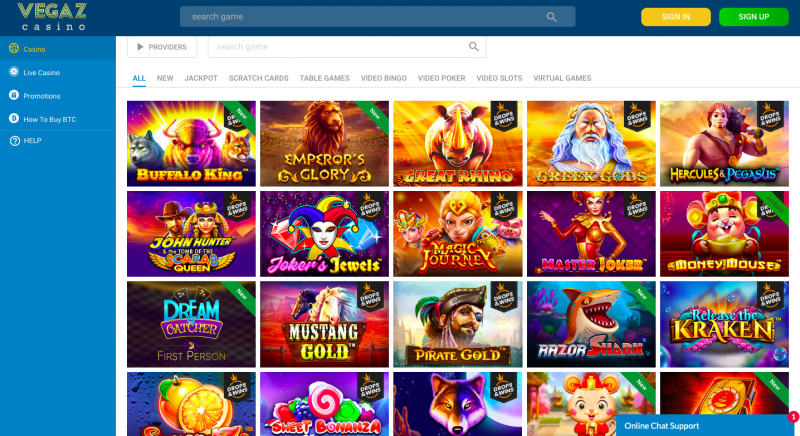
Task: Open the Money Mouse game
Action: (x=724, y=234)
